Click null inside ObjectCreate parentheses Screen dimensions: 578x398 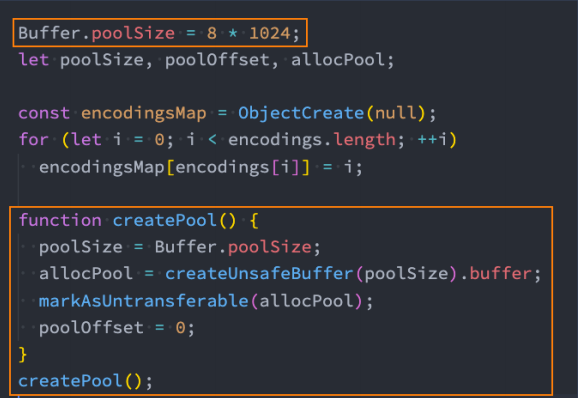396,113
